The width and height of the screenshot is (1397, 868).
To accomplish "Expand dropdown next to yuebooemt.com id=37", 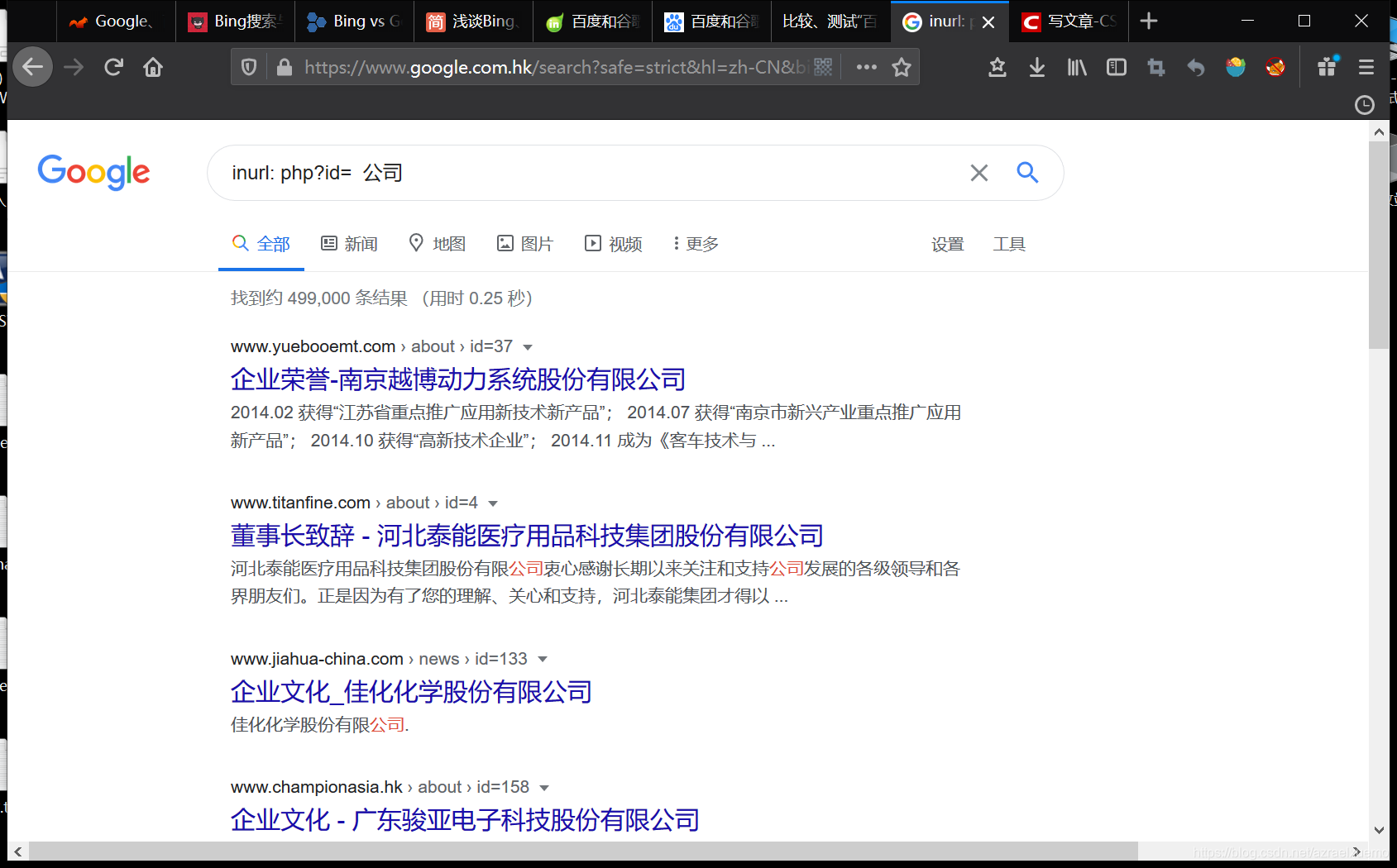I will click(x=528, y=347).
